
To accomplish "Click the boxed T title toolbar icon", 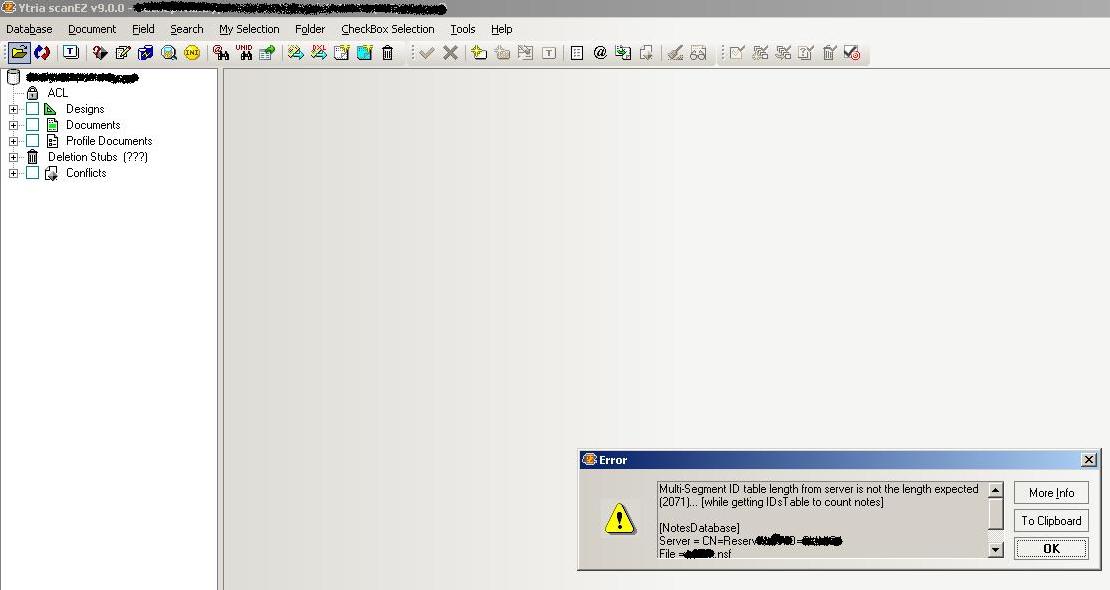I will pyautogui.click(x=71, y=52).
